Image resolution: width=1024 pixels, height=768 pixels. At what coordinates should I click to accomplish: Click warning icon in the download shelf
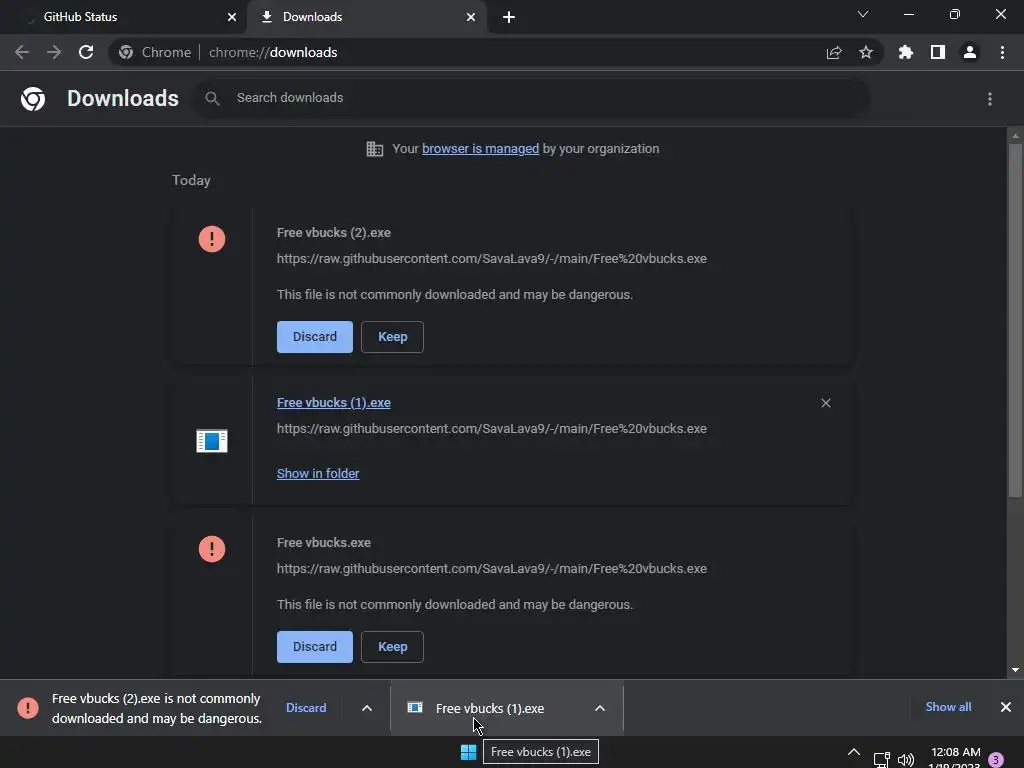point(28,708)
